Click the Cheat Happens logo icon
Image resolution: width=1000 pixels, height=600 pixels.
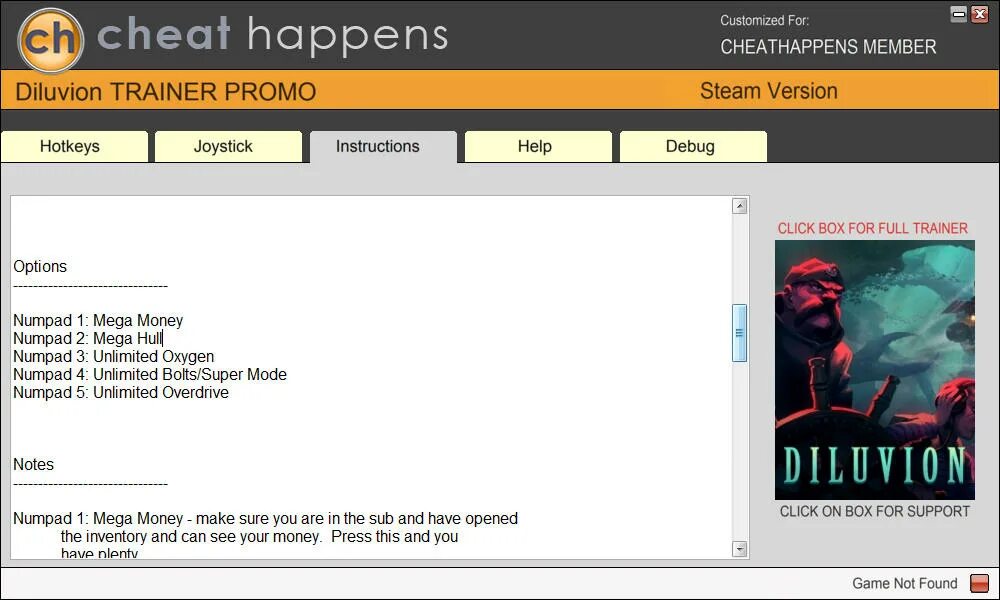[50, 40]
